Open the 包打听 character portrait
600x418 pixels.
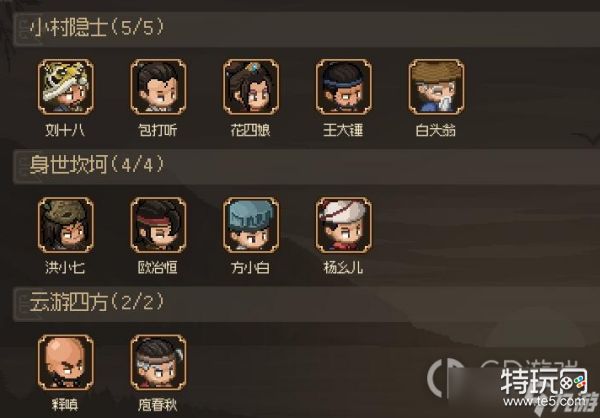[158, 87]
